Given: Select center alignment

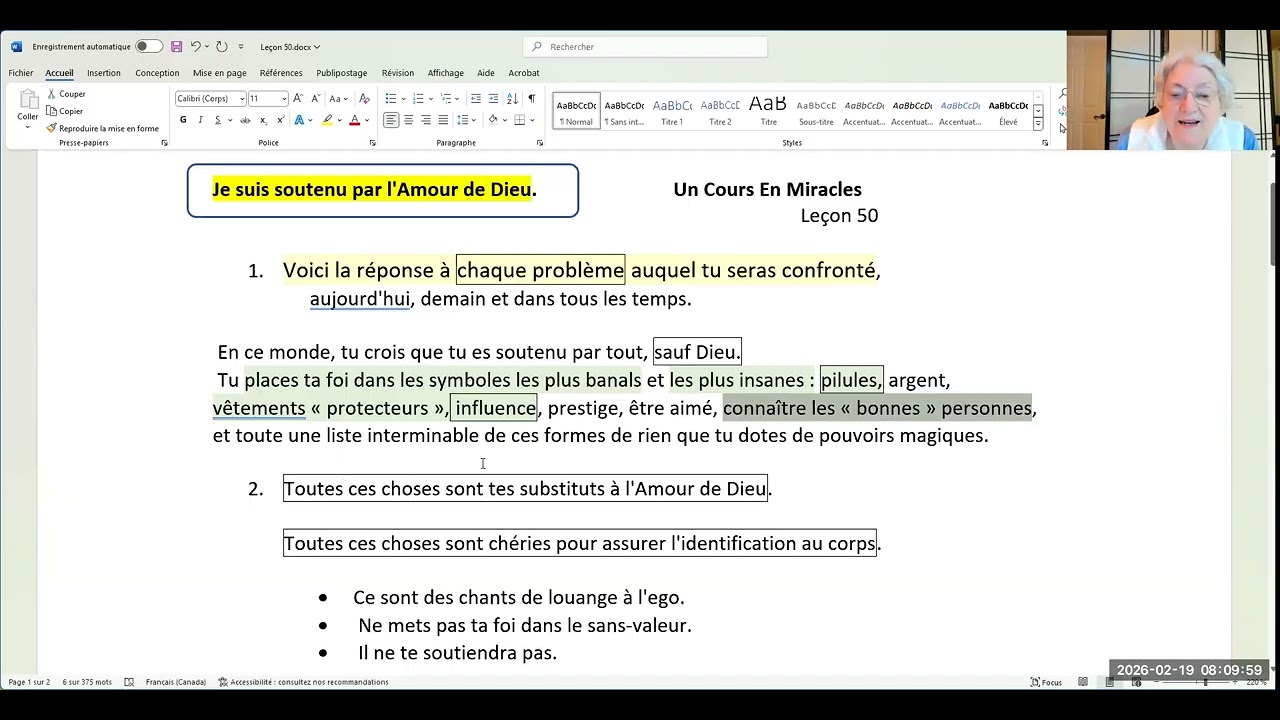Looking at the screenshot, I should (x=408, y=120).
